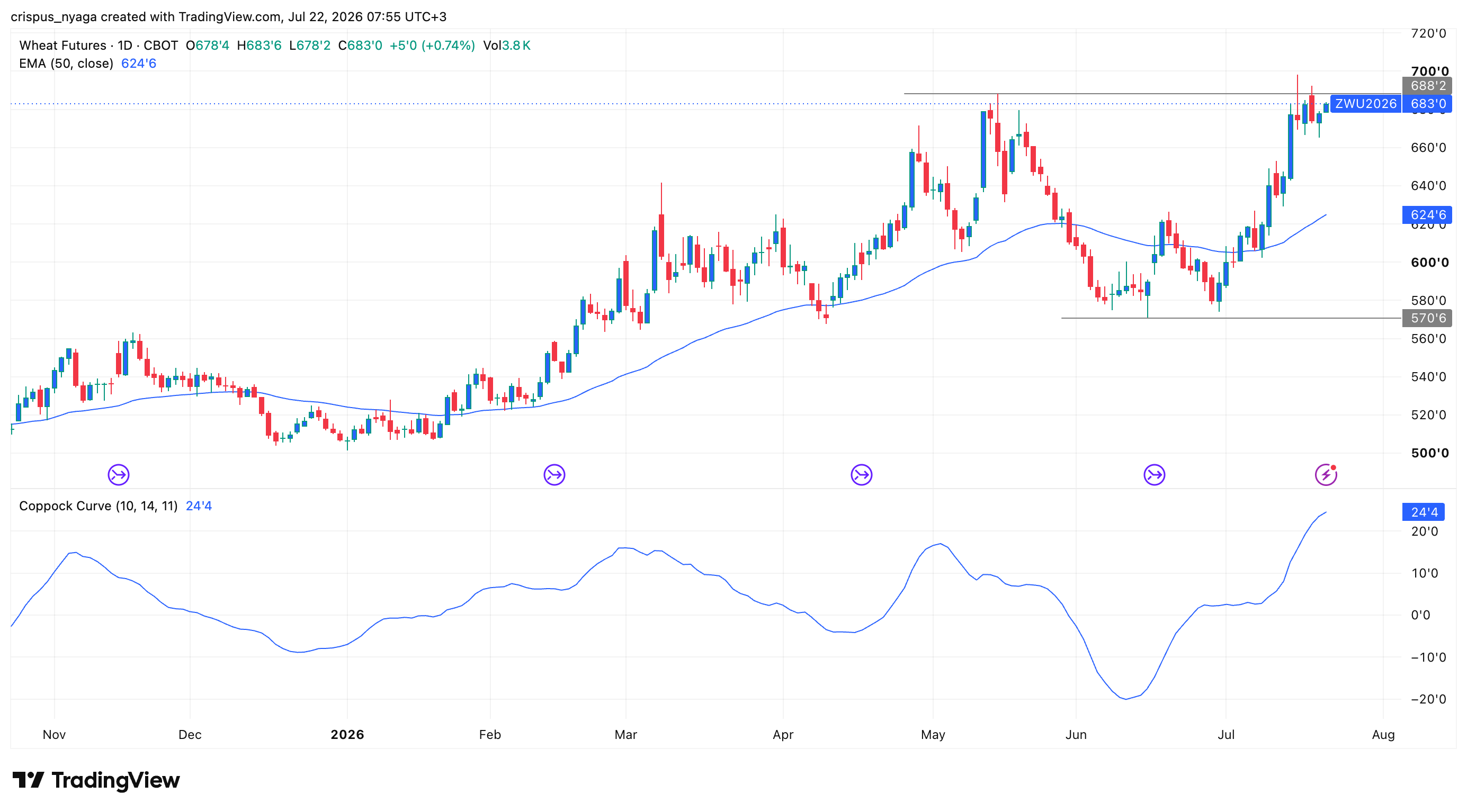
Task: Click the 600'0 price axis label
Action: [1429, 263]
